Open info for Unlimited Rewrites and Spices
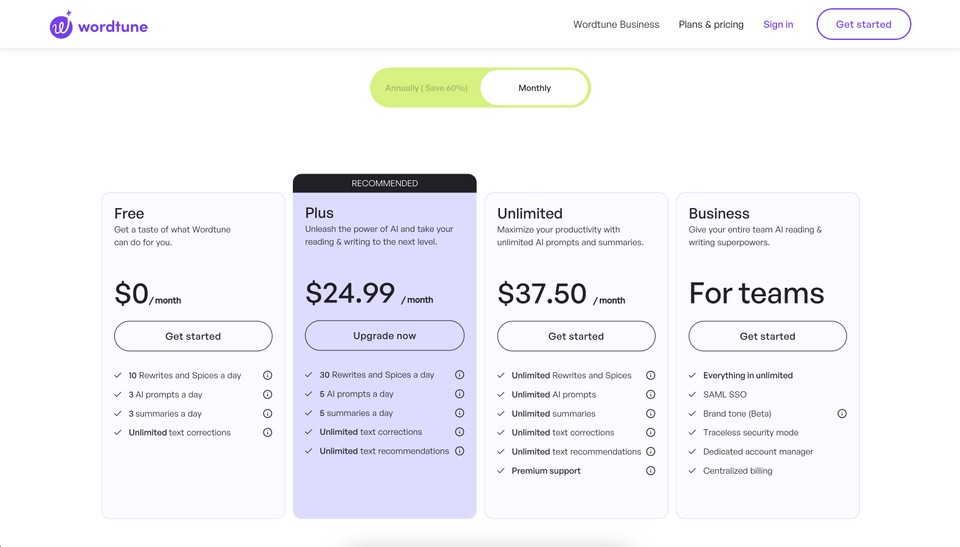The height and width of the screenshot is (547, 960). coord(651,375)
